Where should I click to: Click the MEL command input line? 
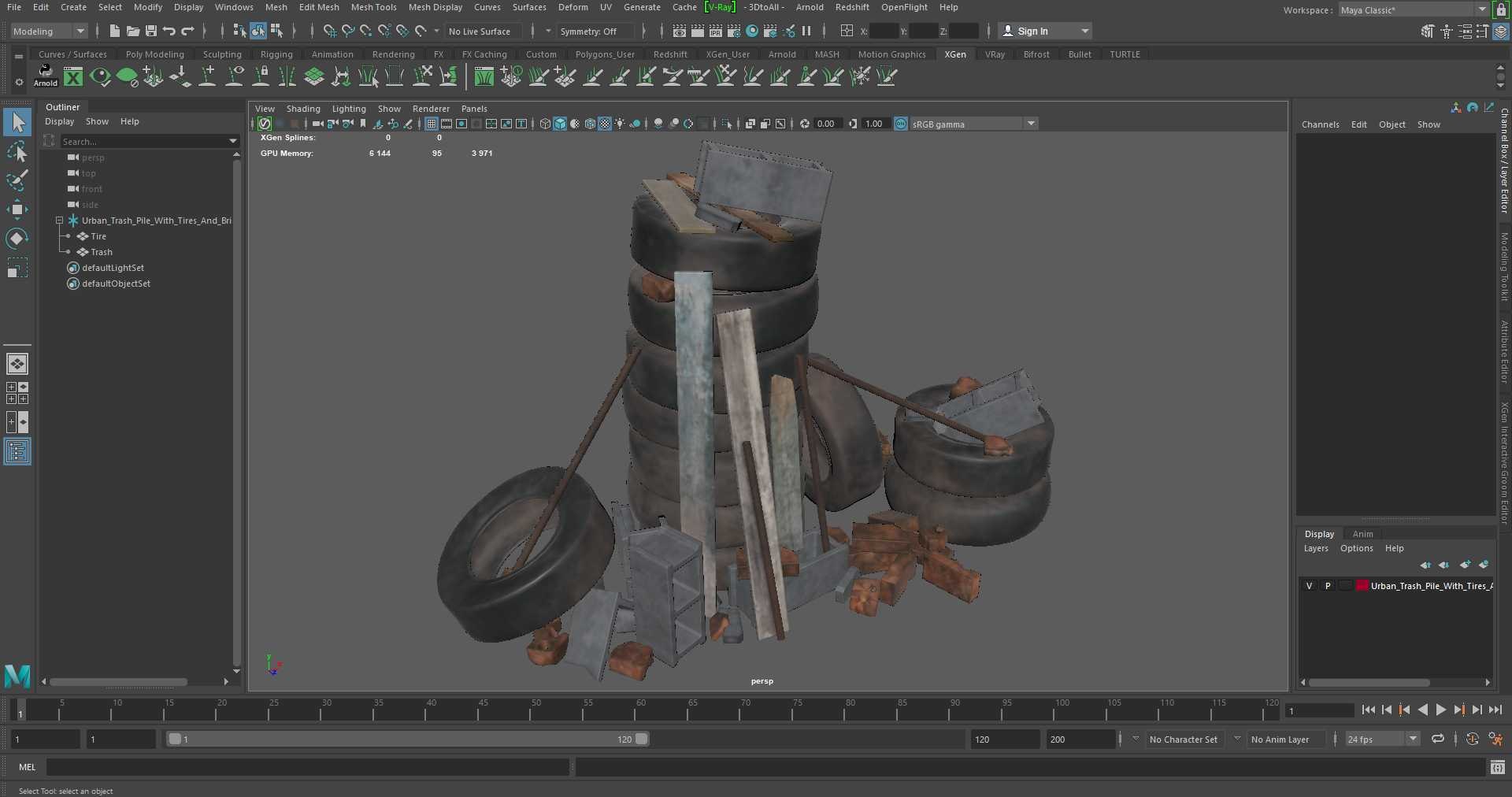click(307, 767)
